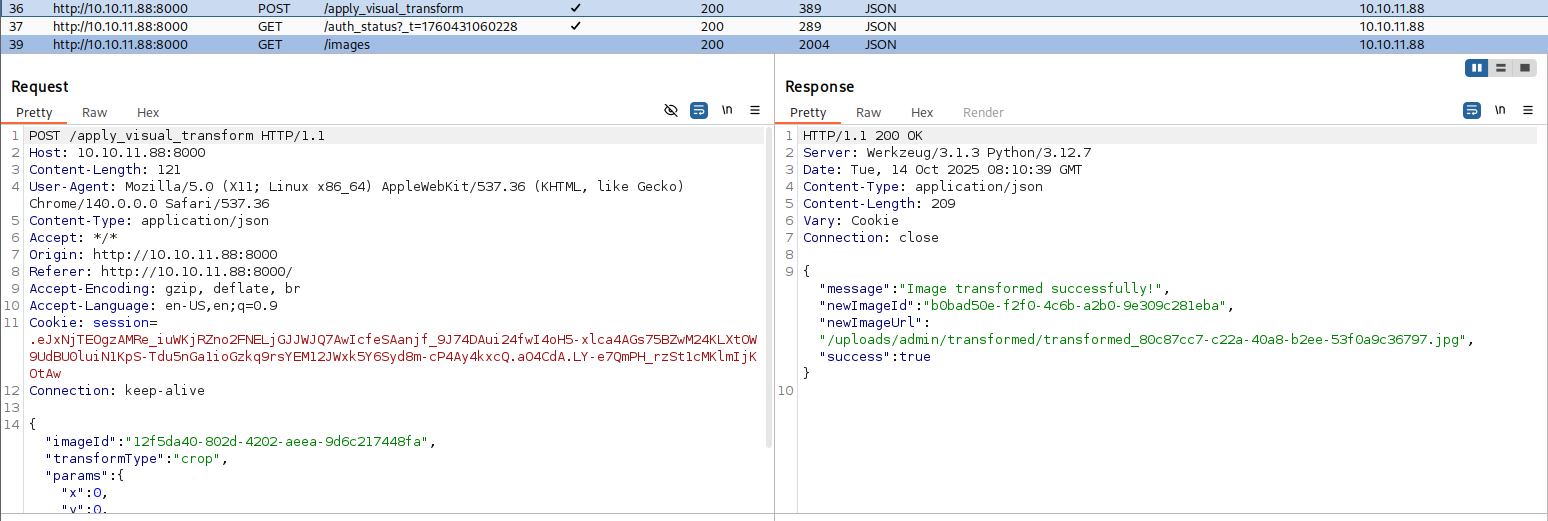Show non-printable characters in Response panel

pos(1500,110)
